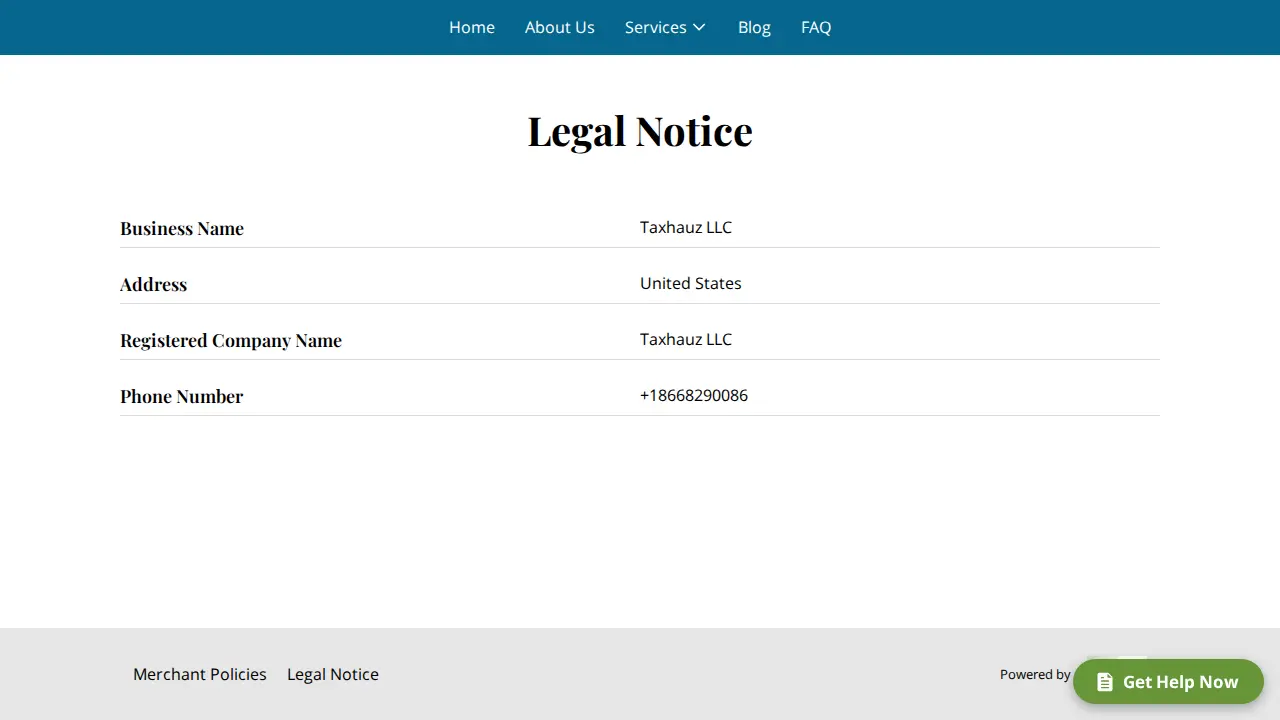Navigate to the FAQ page
The height and width of the screenshot is (720, 1280).
click(x=816, y=27)
